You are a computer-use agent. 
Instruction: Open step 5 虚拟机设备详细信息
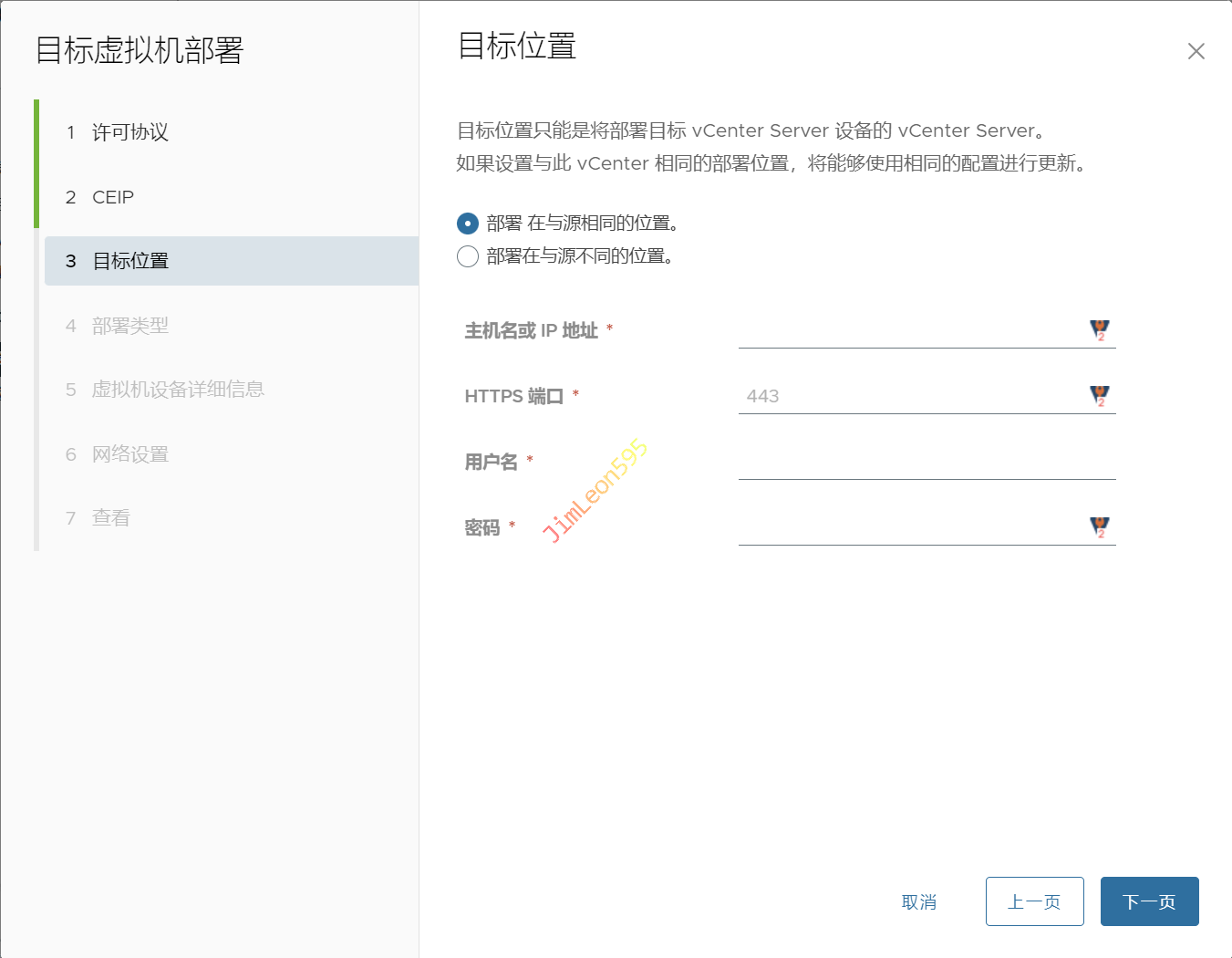178,390
